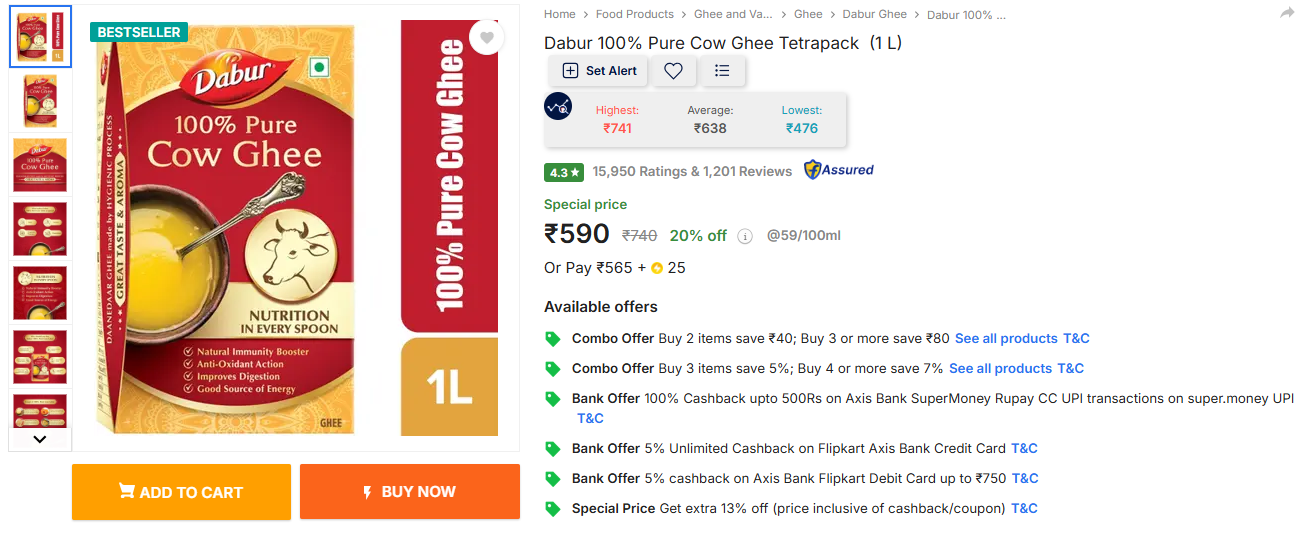Click the BUY NOW button
The width and height of the screenshot is (1305, 535).
[409, 492]
